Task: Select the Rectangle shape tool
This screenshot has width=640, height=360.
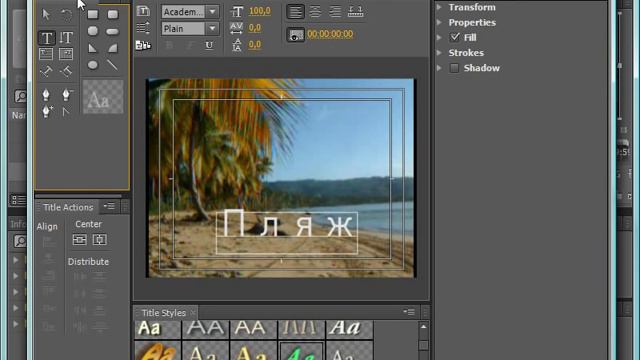Action: pyautogui.click(x=93, y=15)
